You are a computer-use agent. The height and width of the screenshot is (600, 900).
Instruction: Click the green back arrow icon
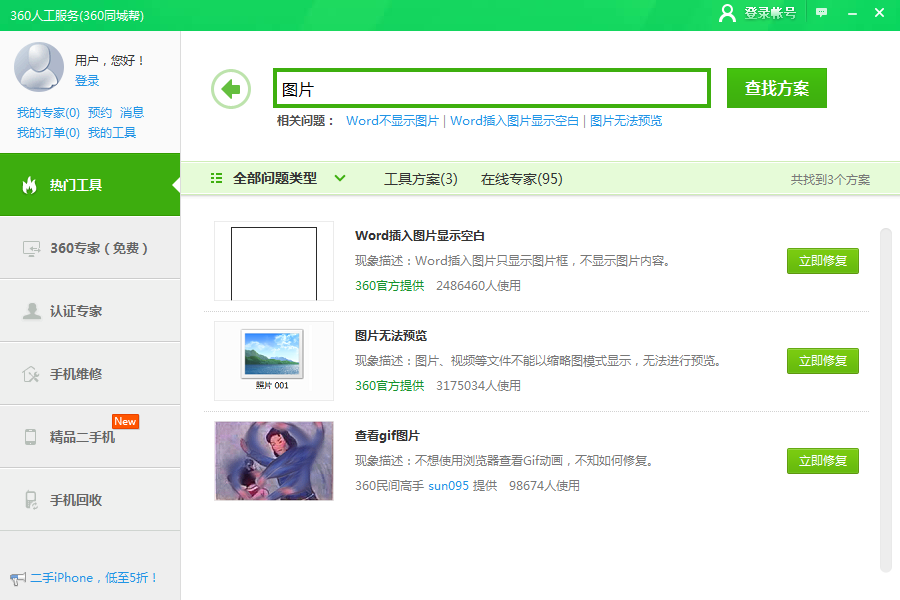pyautogui.click(x=231, y=89)
